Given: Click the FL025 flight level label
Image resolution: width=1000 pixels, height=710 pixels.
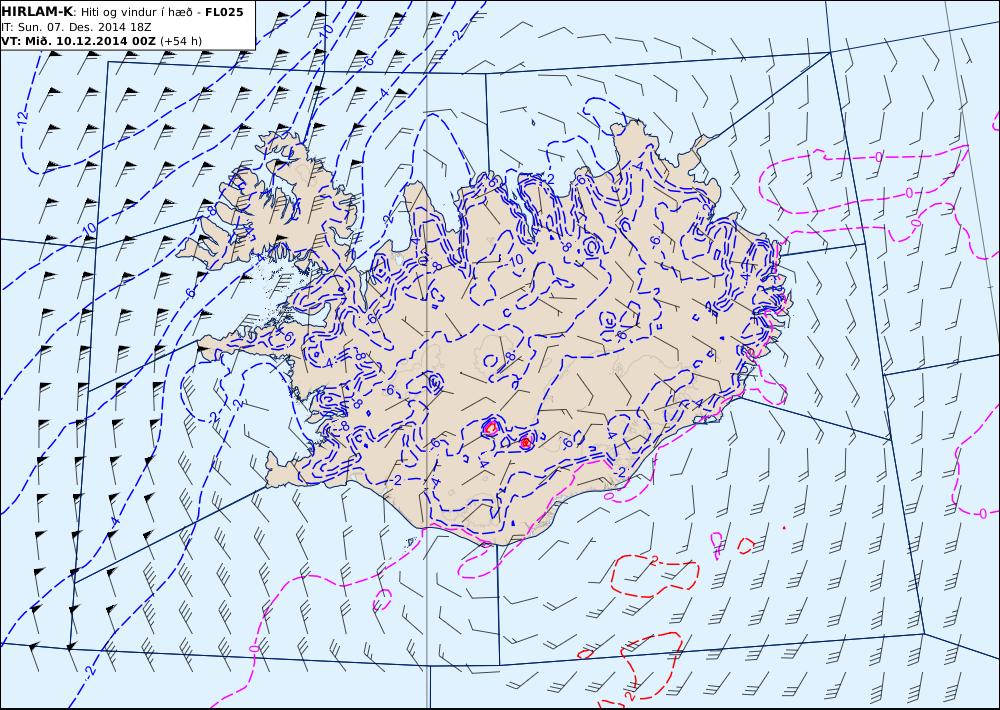Looking at the screenshot, I should tap(224, 12).
